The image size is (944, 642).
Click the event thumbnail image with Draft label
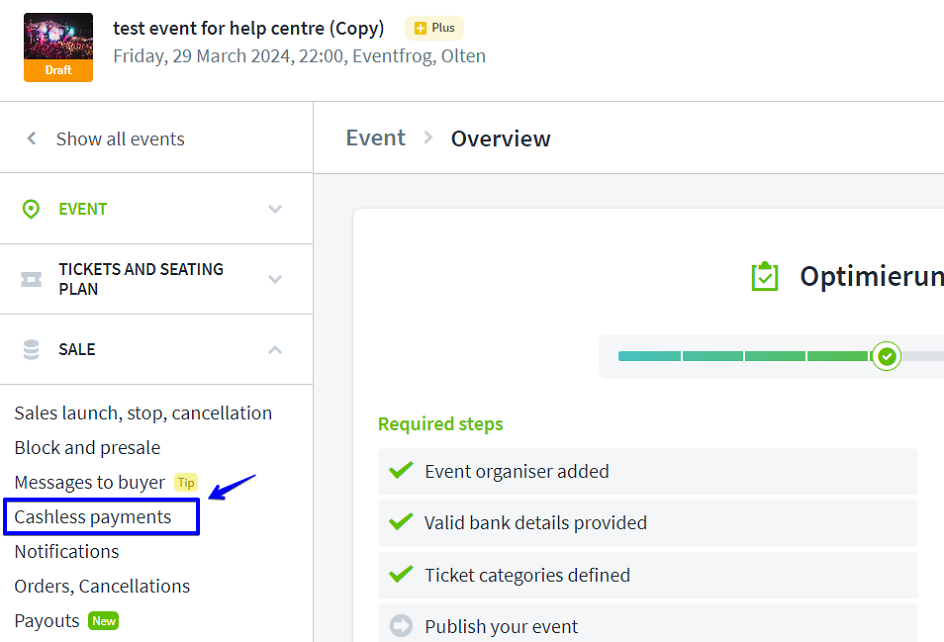[58, 47]
